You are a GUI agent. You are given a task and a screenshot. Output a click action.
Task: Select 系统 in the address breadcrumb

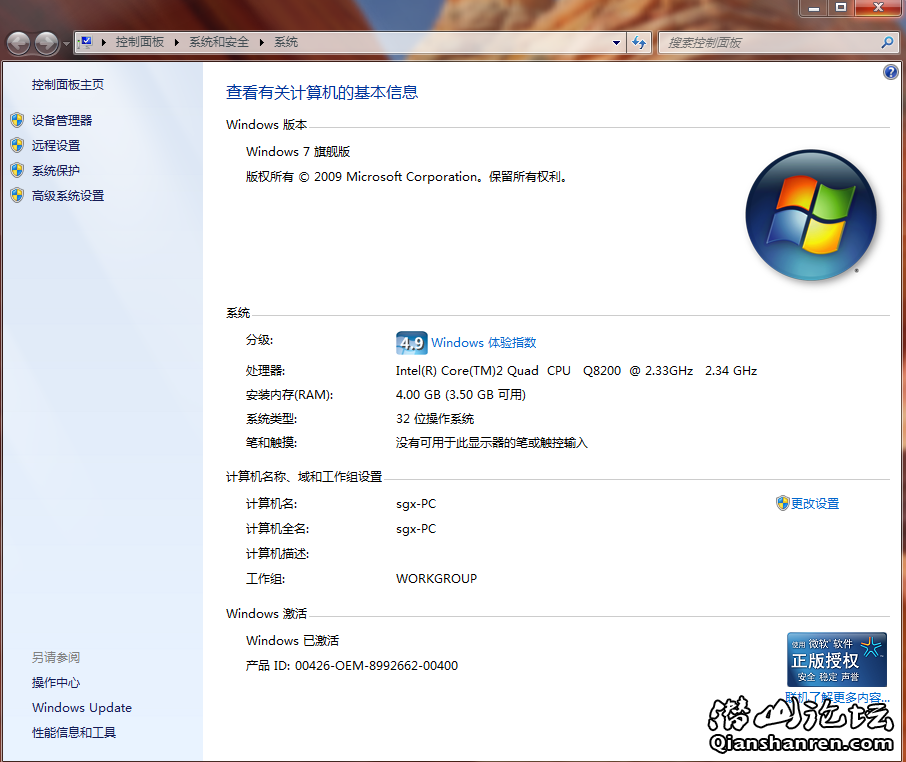point(286,42)
